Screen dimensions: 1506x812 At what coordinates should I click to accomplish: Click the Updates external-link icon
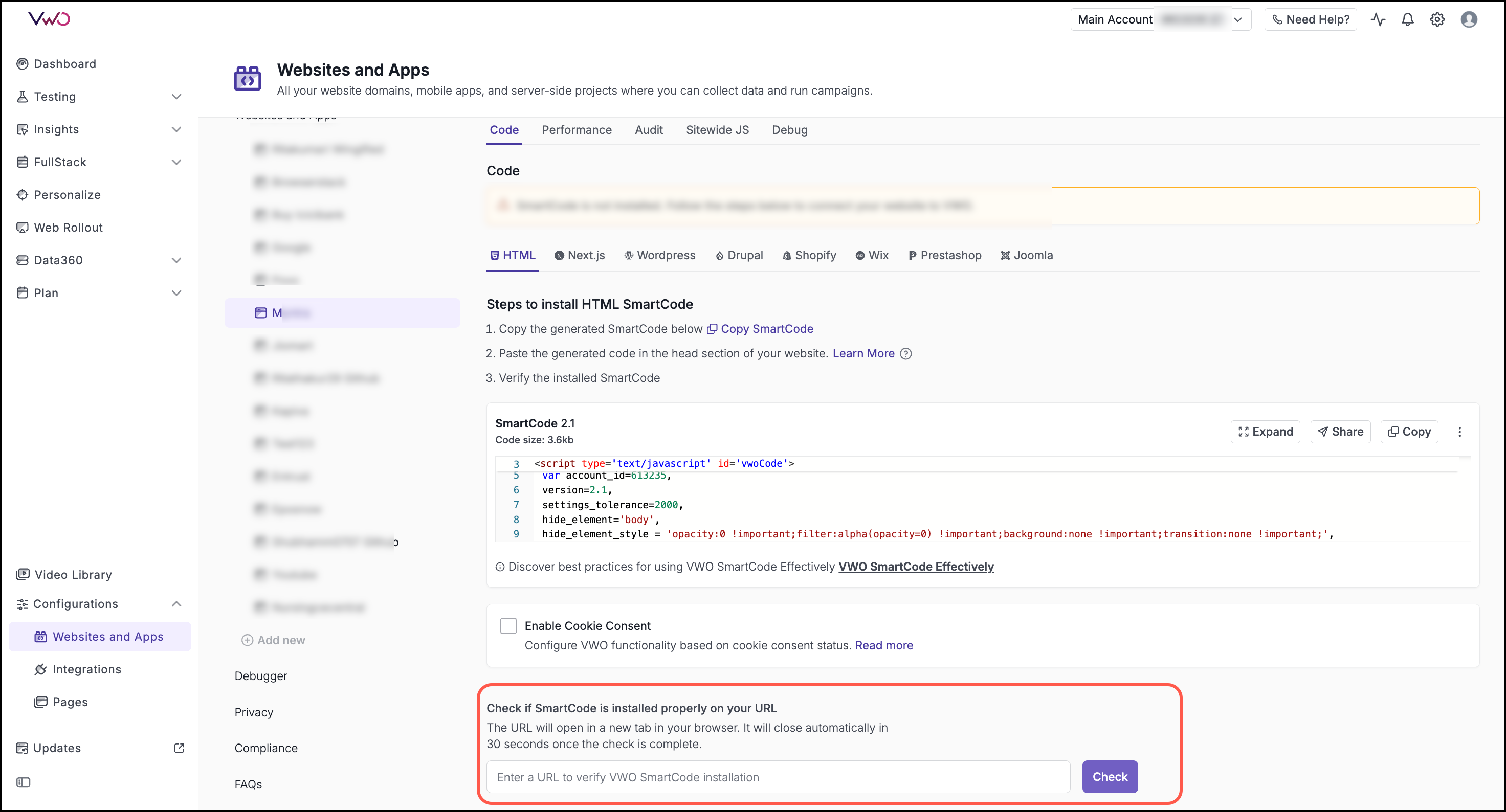coord(180,748)
